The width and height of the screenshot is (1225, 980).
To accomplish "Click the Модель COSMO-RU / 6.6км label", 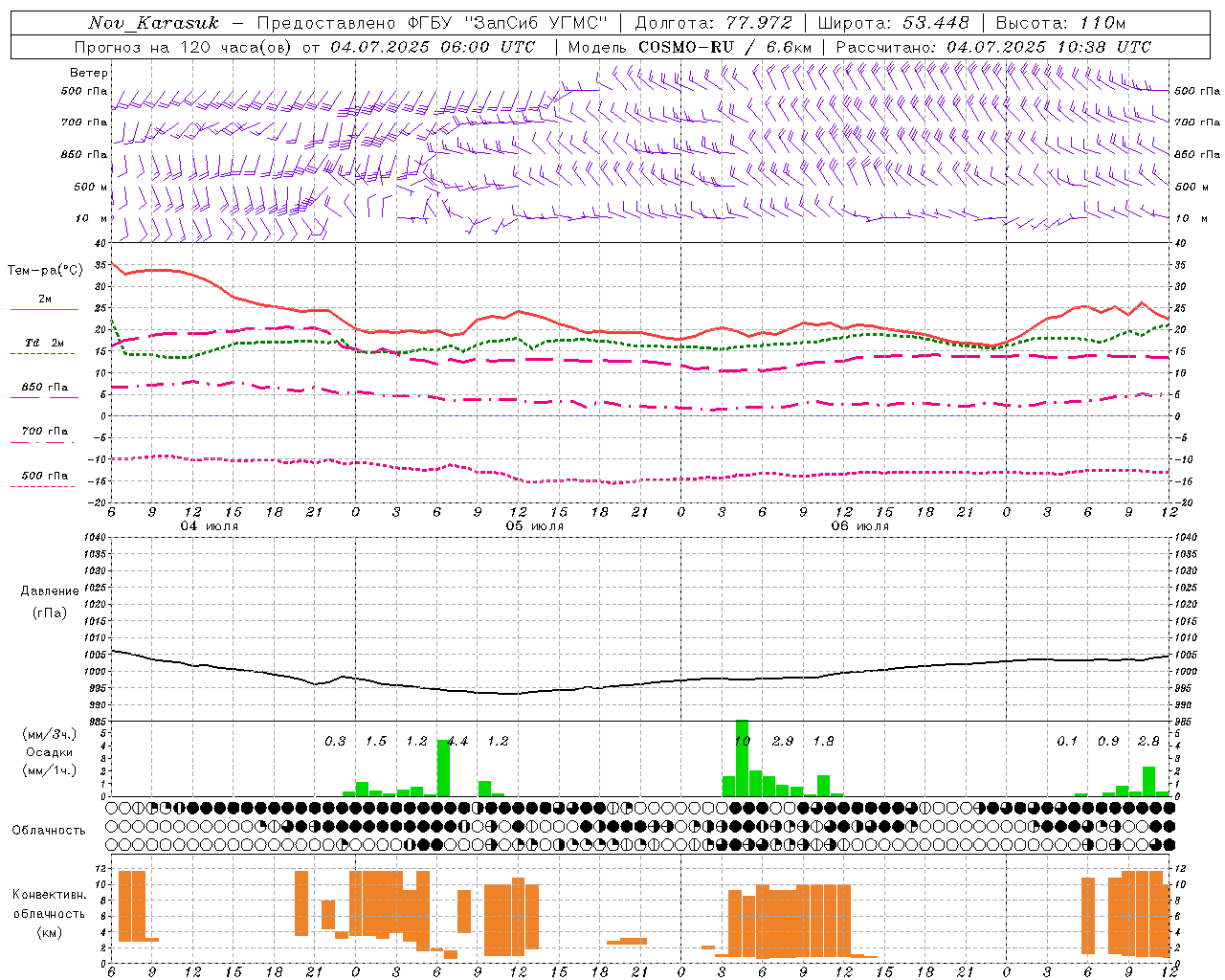I will (690, 47).
